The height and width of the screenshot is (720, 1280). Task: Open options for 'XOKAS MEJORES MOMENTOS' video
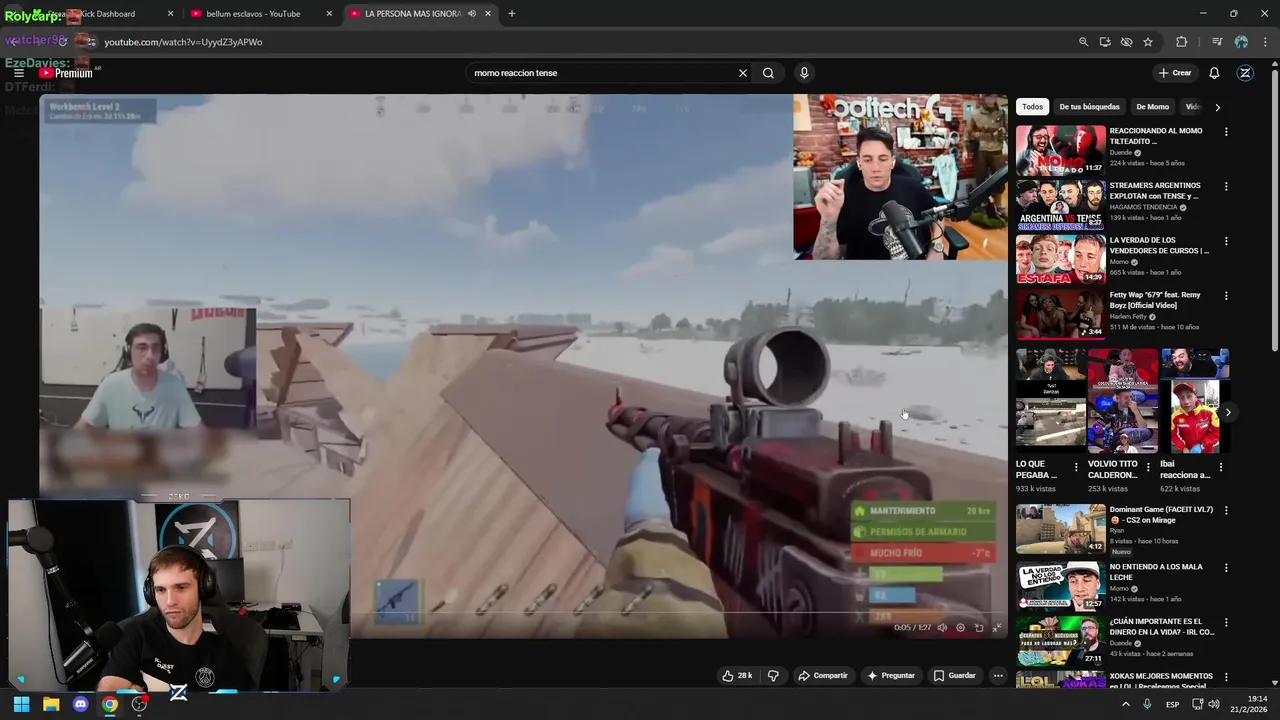click(x=1226, y=677)
